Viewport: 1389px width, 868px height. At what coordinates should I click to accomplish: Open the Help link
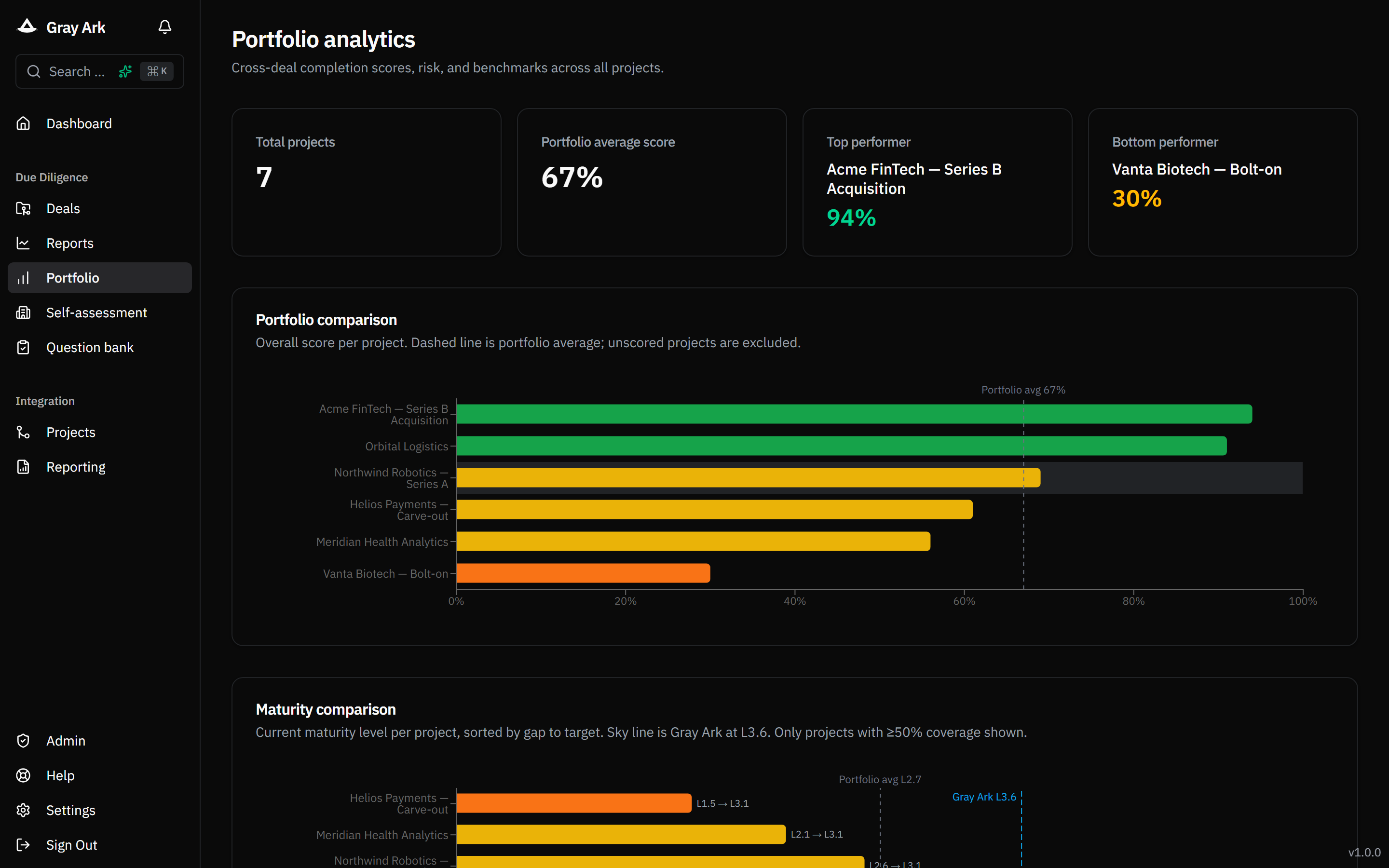100,775
